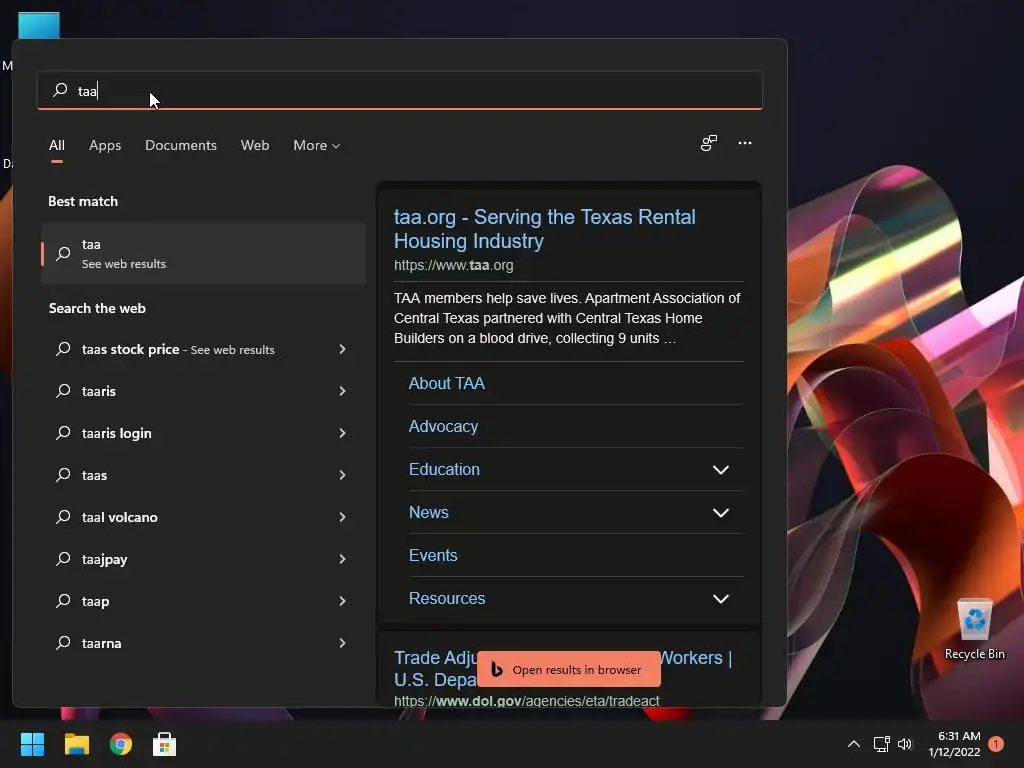Expand the News chevron

[x=720, y=513]
